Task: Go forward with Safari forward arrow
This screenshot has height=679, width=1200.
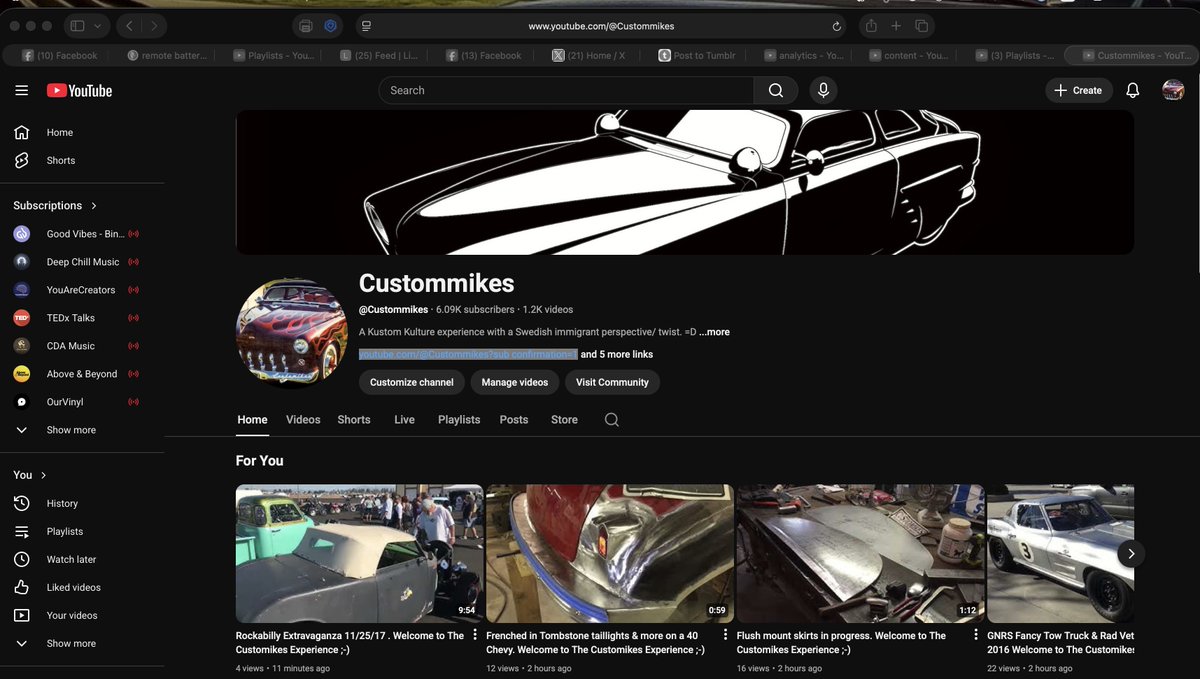Action: pos(155,26)
